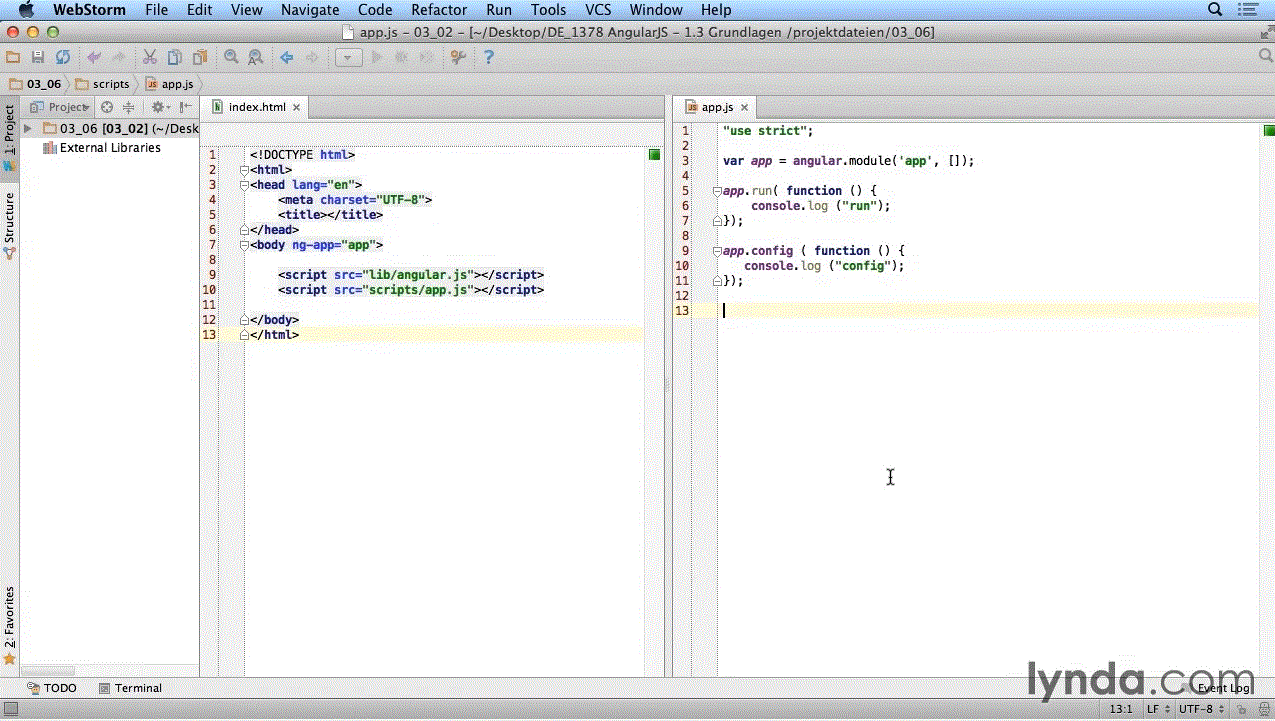Viewport: 1275px width, 721px height.
Task: Collapse the app.config function fold on line 9
Action: pyautogui.click(x=717, y=251)
